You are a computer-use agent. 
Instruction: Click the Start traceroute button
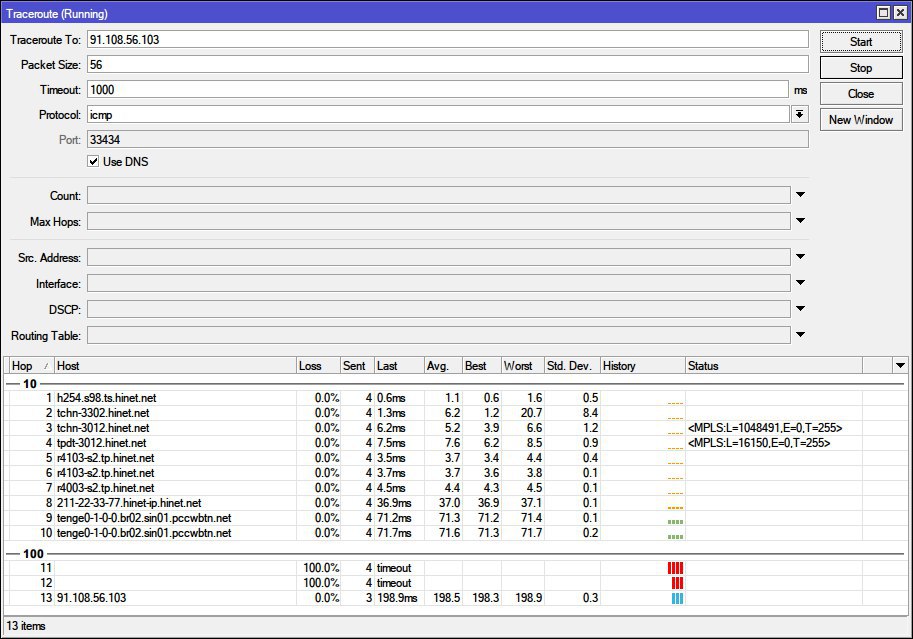[x=860, y=42]
